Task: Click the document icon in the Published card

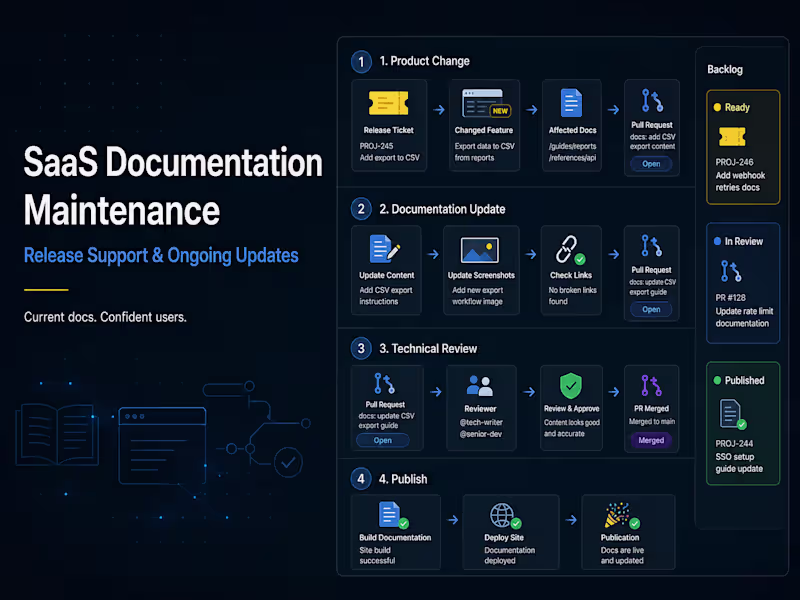Action: tap(732, 414)
